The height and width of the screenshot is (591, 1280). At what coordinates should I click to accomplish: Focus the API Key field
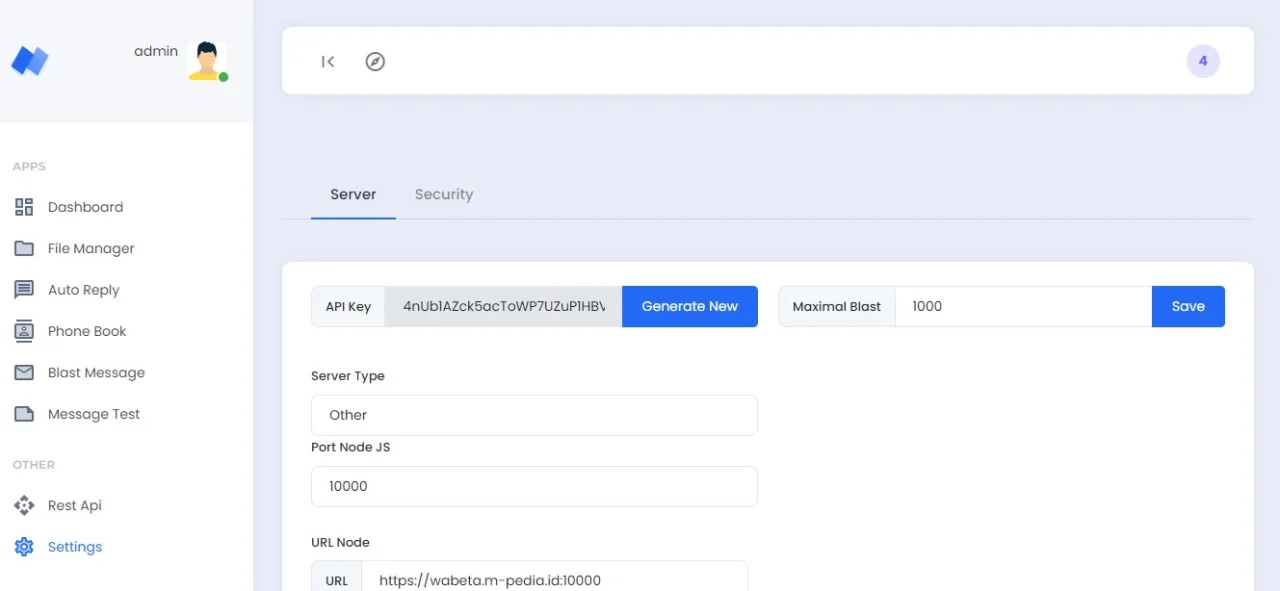[504, 306]
